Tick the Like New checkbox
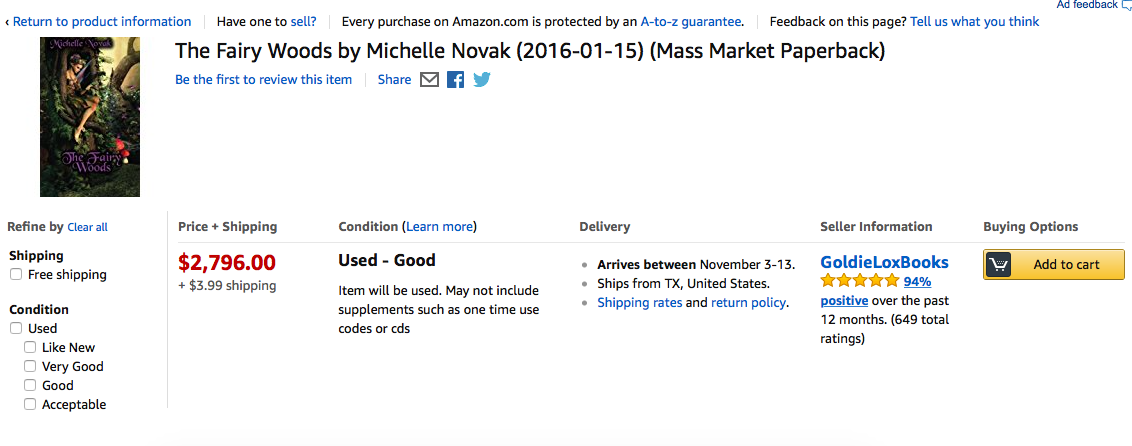1132x446 pixels. pos(30,347)
